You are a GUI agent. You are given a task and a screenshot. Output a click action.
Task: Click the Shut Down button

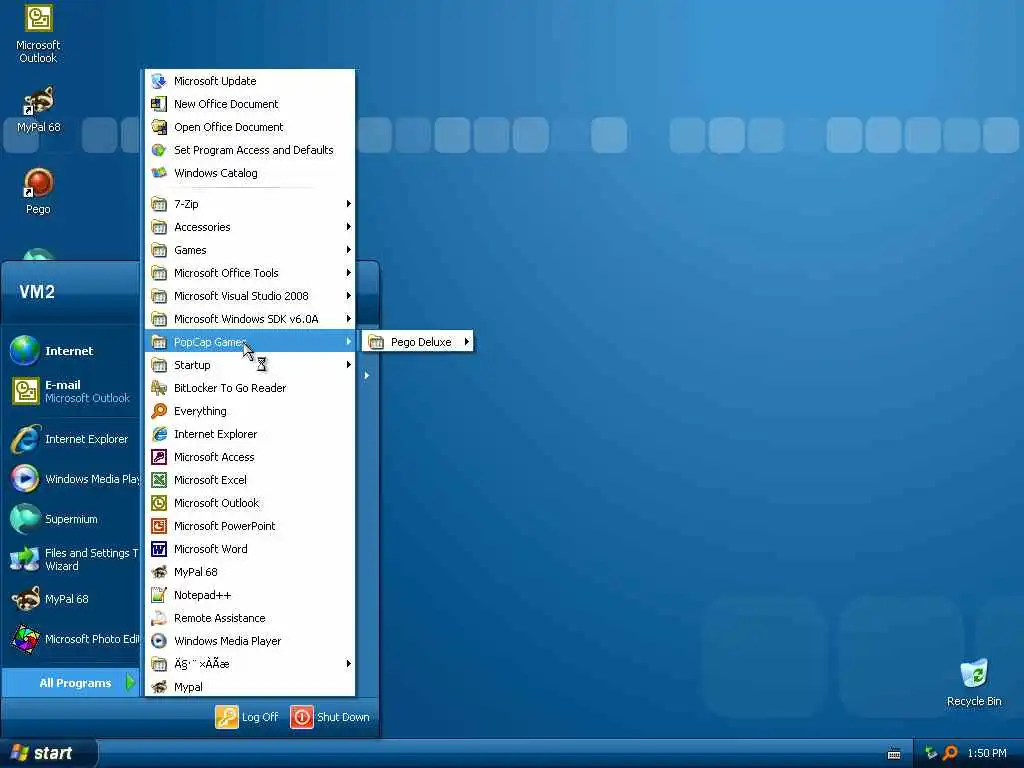pyautogui.click(x=330, y=717)
